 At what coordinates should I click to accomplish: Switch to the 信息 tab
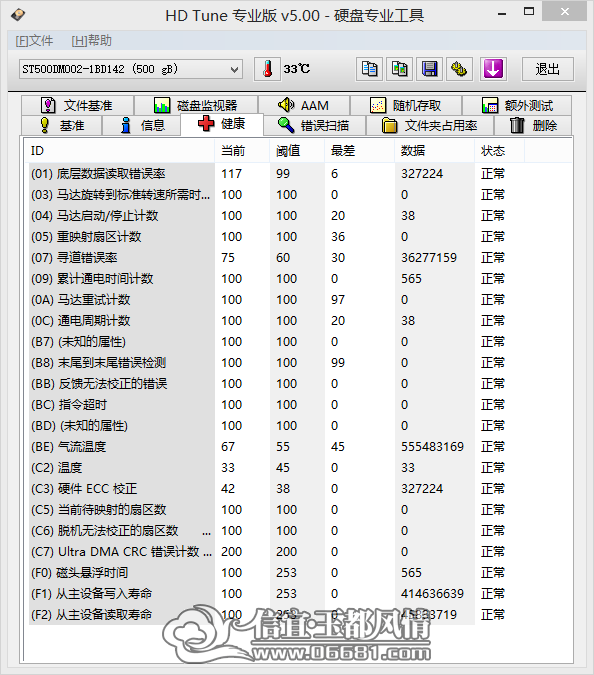[x=141, y=126]
